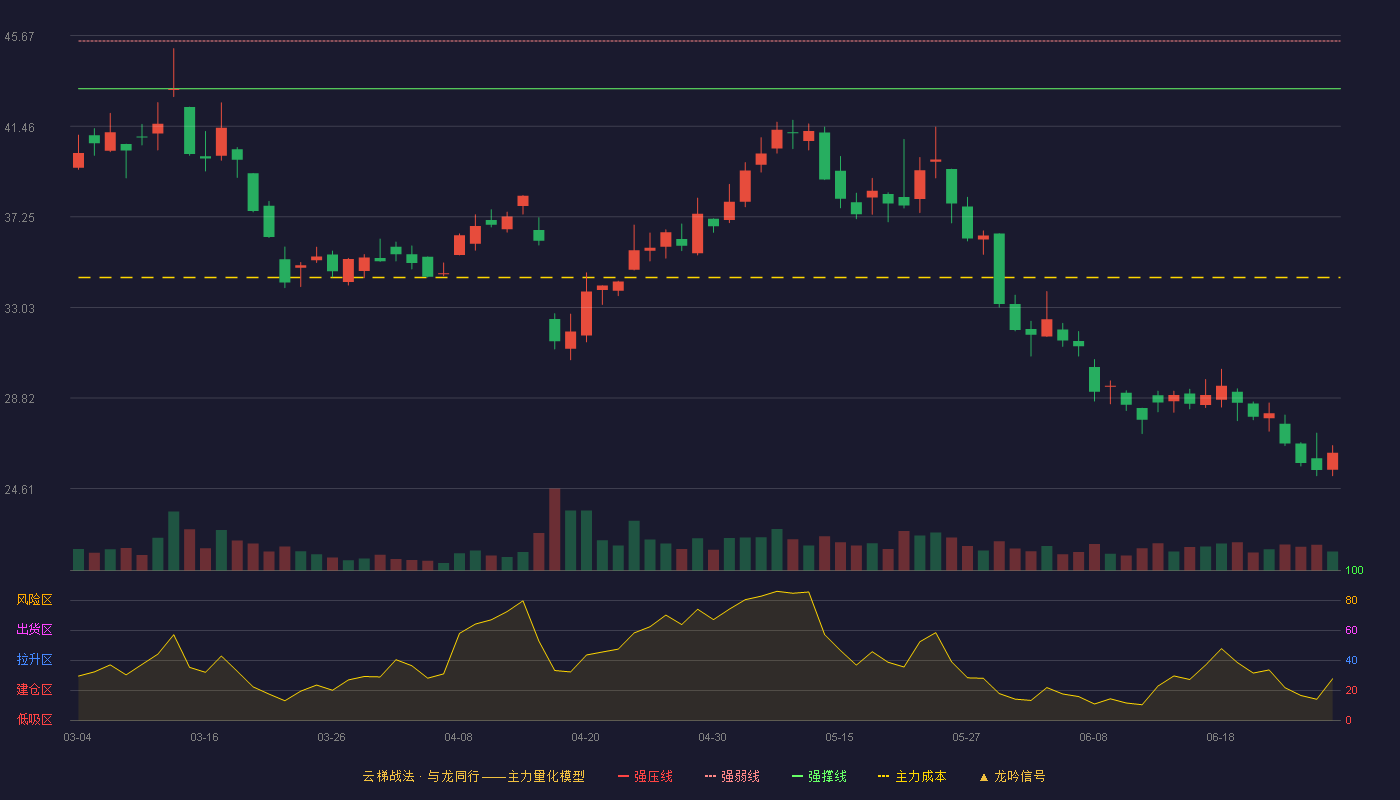Screen dimensions: 1400x800
Task: Click the yellow triangle 龙吟信号 legend icon
Action: (x=984, y=776)
